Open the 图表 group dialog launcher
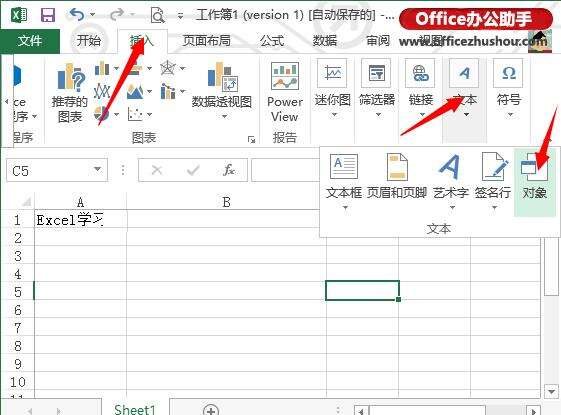 point(252,139)
